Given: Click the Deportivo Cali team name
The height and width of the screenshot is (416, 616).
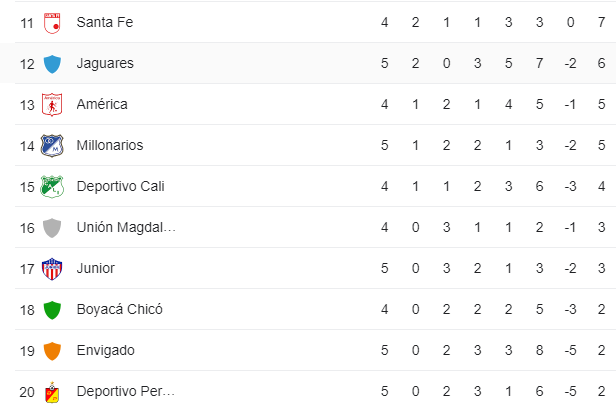Looking at the screenshot, I should pyautogui.click(x=121, y=186).
